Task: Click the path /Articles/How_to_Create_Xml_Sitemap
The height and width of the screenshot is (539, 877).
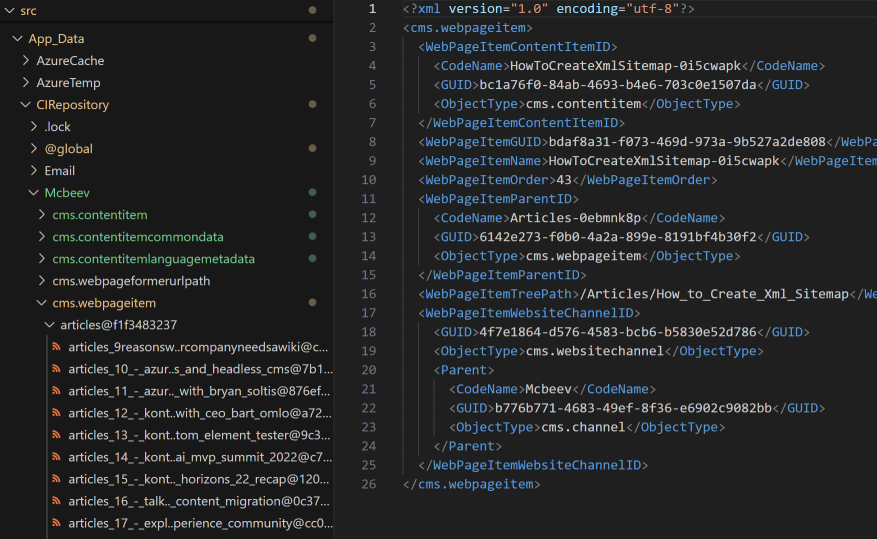Action: pos(714,294)
